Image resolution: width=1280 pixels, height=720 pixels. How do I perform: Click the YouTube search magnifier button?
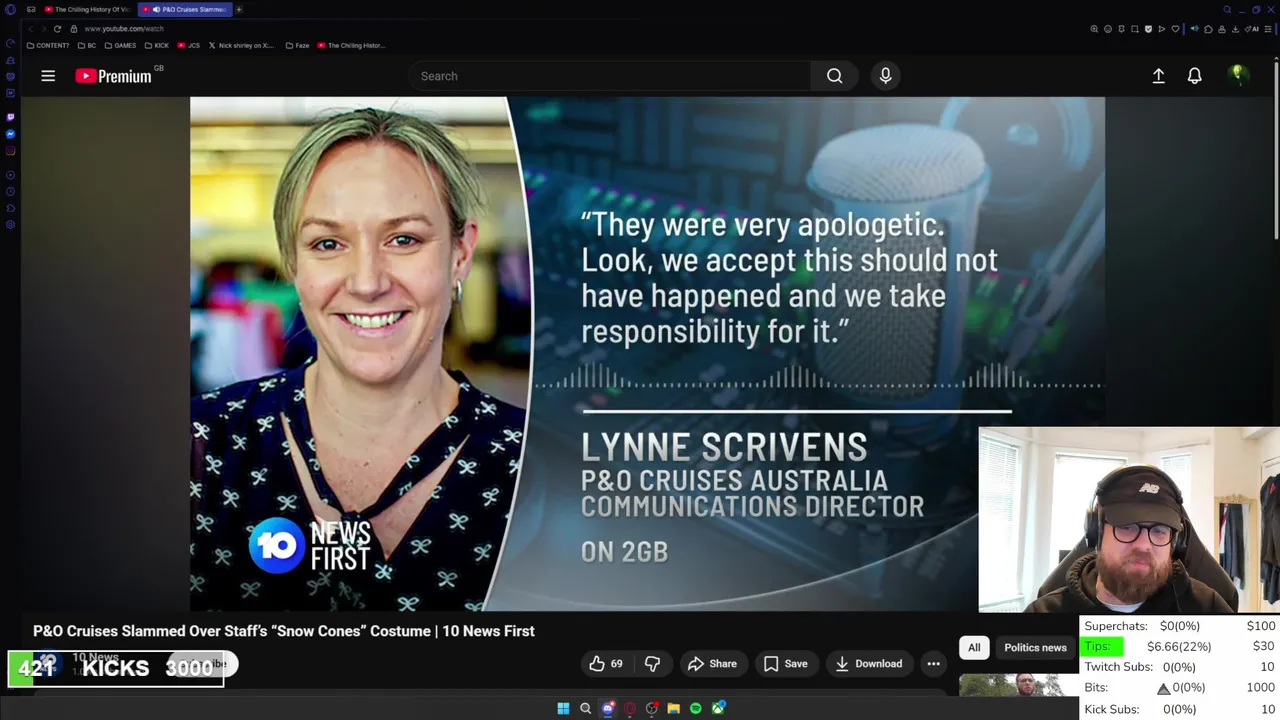pos(834,76)
